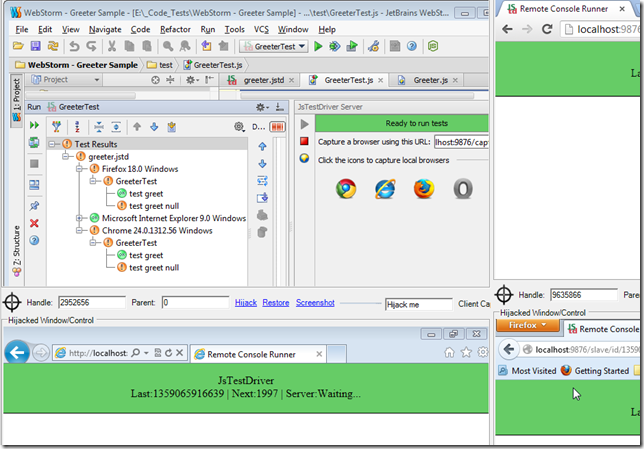This screenshot has width=644, height=449.
Task: Run GreeterTest with green play arrow
Action: 318,46
